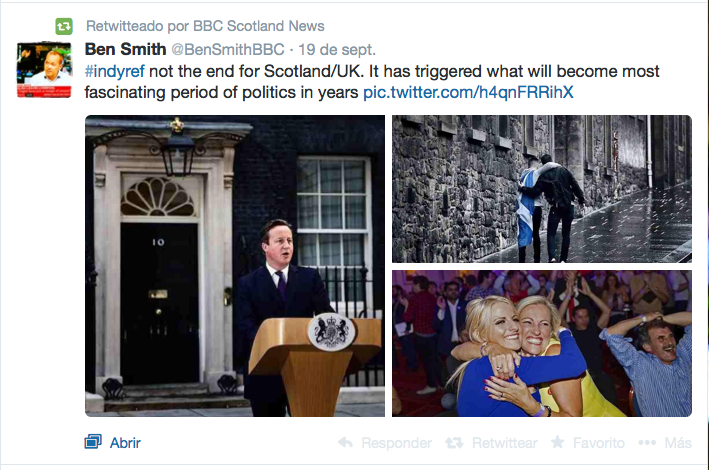Open the 19 de sept. timestamp
Viewport: 709px width, 470px height.
pos(338,48)
